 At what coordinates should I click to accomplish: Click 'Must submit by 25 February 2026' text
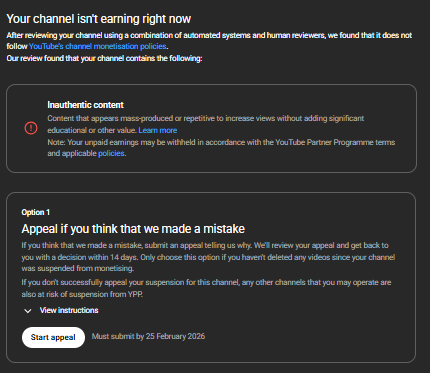pos(148,336)
